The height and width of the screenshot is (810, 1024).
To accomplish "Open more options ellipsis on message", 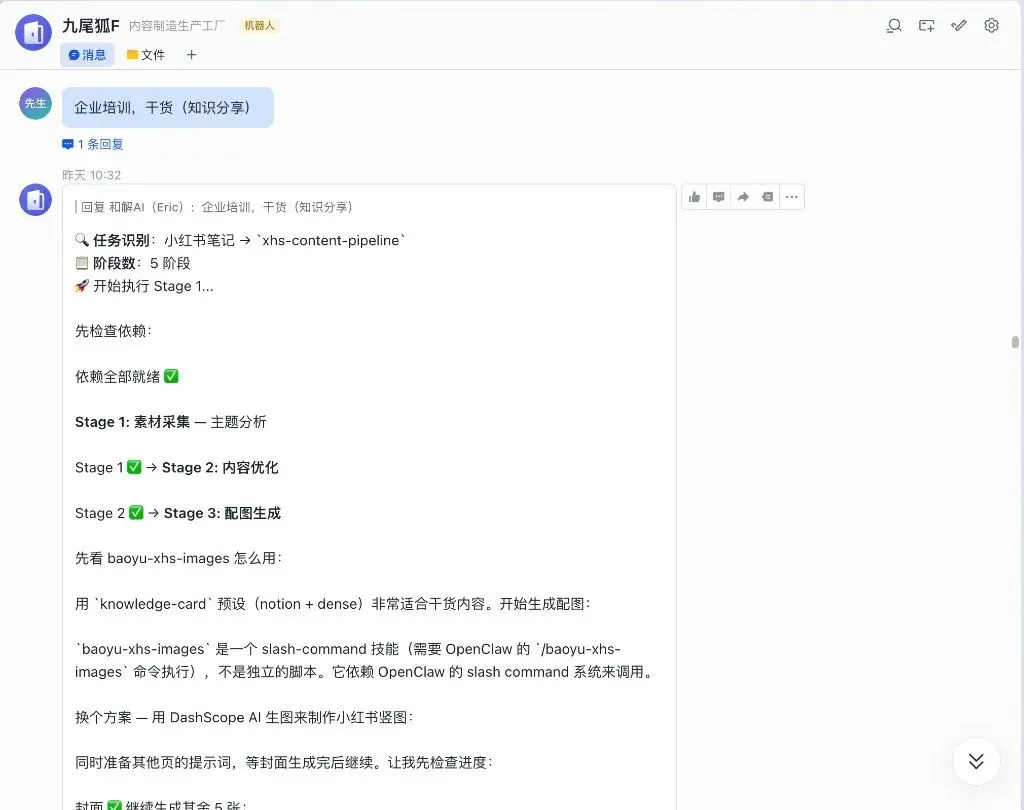I will click(792, 197).
